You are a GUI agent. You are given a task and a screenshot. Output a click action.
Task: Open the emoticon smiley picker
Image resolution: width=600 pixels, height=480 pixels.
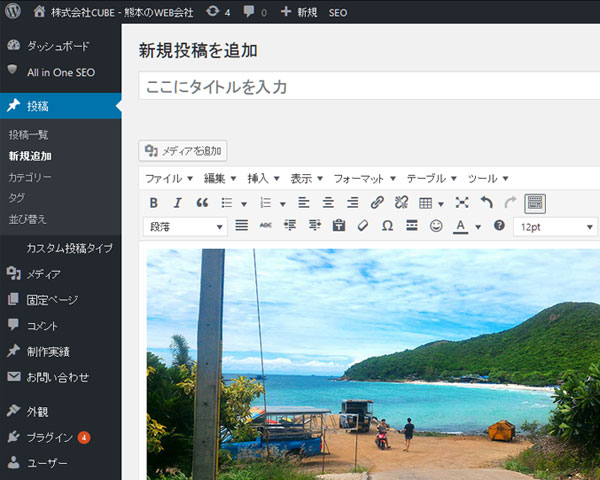pos(436,226)
